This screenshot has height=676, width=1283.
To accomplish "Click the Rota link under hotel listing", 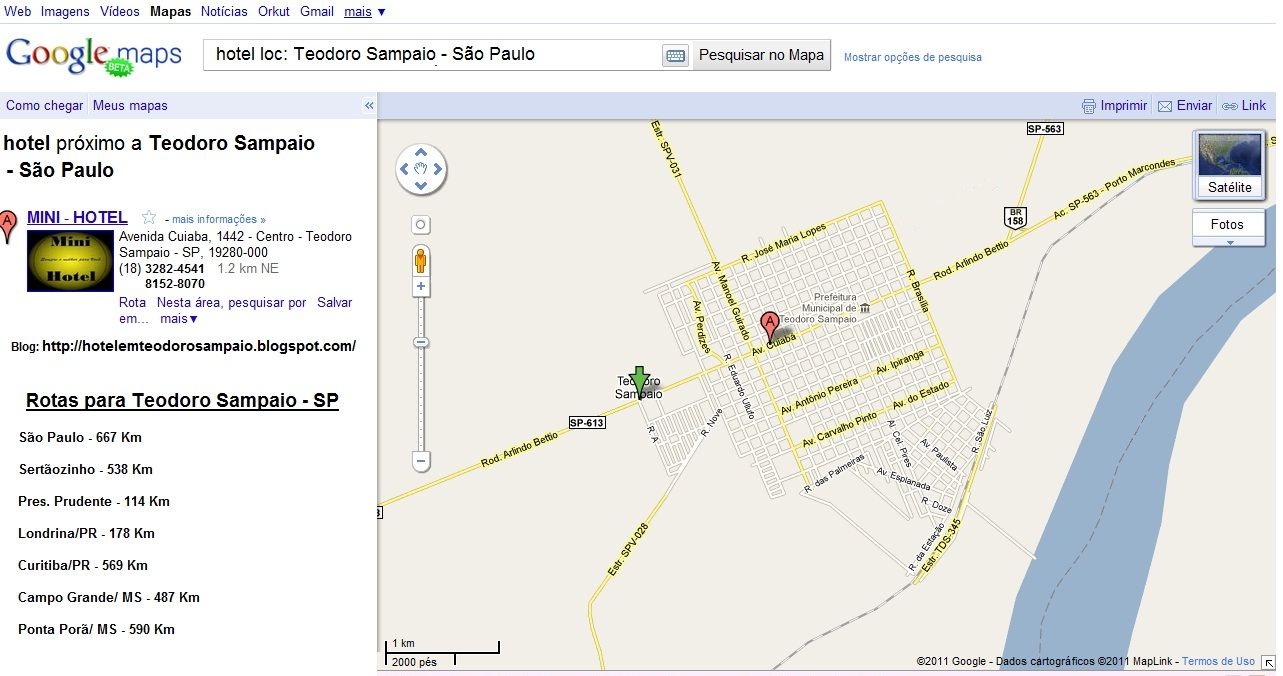I will [132, 302].
